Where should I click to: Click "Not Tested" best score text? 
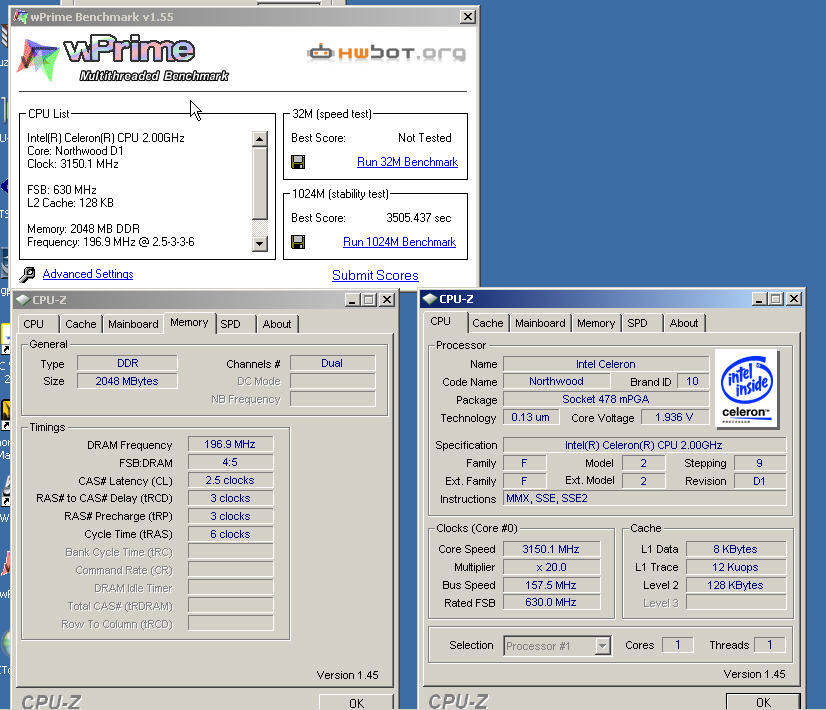point(425,137)
